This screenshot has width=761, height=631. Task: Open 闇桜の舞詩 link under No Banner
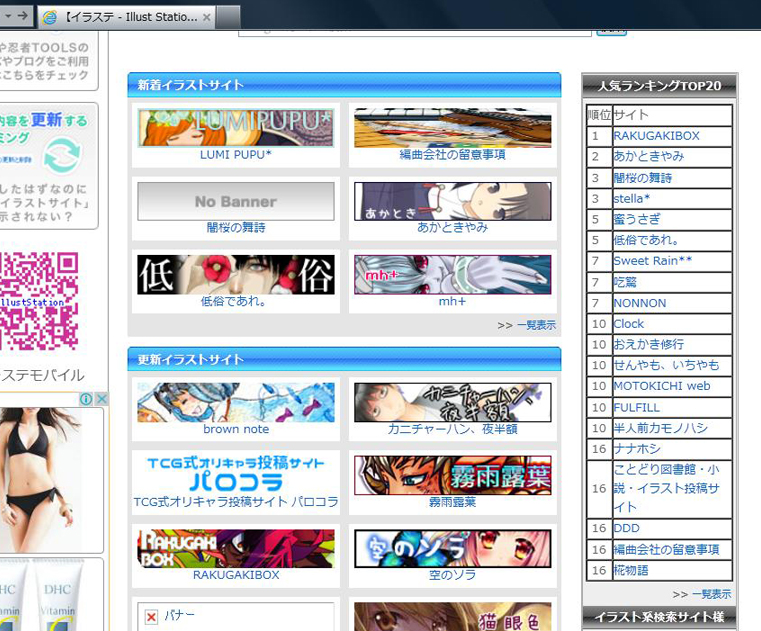[x=236, y=228]
